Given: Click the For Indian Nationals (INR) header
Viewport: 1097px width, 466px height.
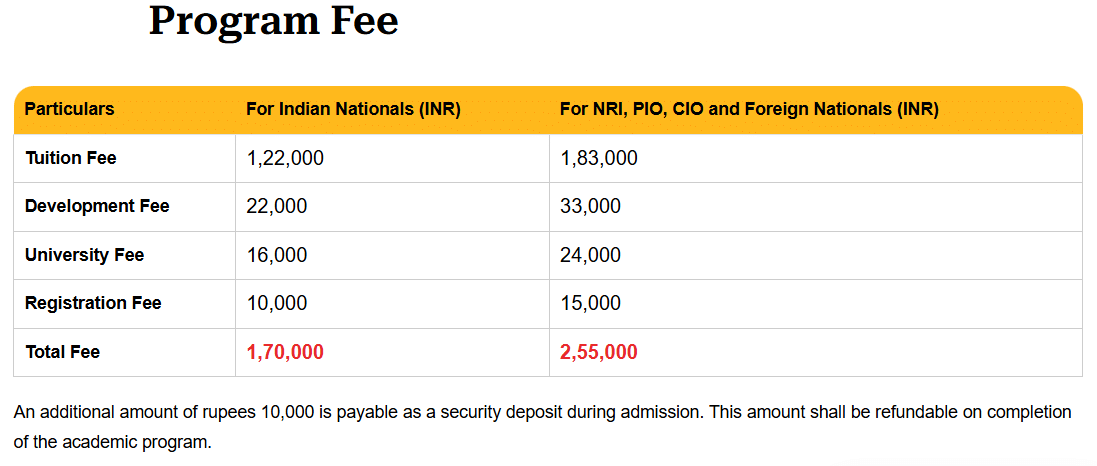Looking at the screenshot, I should (x=353, y=109).
